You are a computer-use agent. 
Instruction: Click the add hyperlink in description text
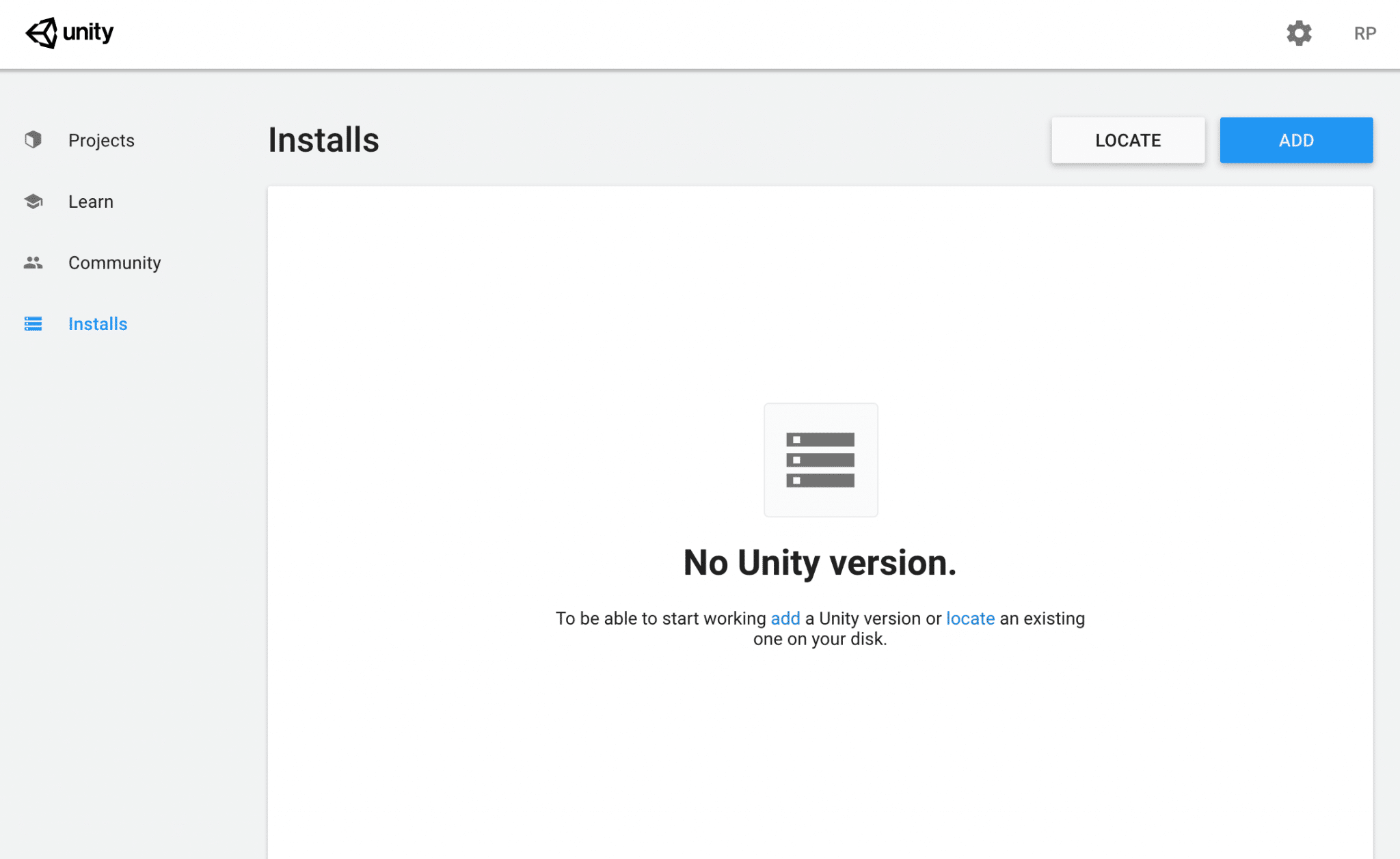[785, 617]
